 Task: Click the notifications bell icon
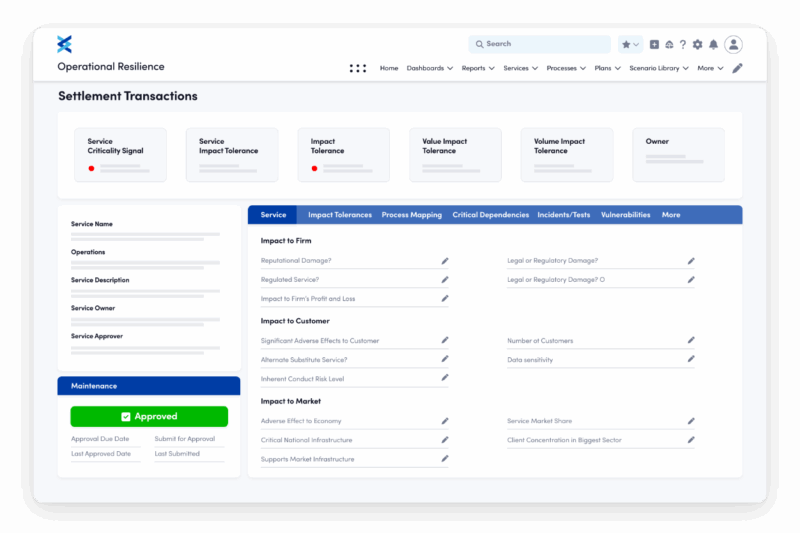pos(713,45)
